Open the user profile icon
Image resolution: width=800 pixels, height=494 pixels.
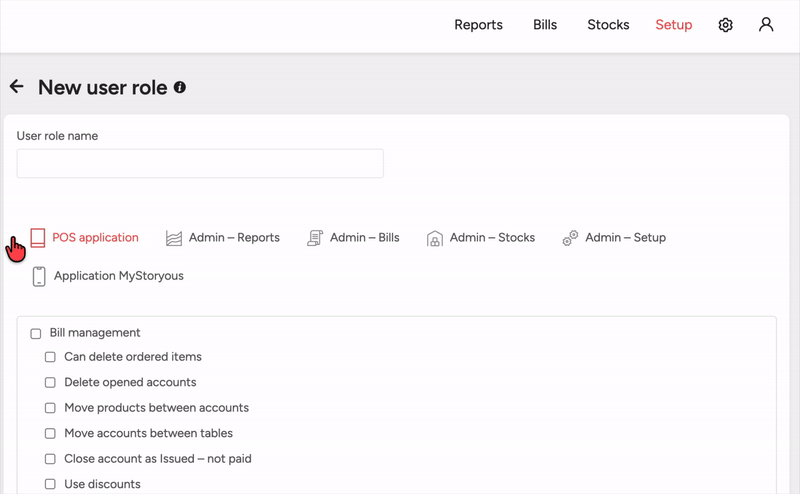(x=766, y=25)
